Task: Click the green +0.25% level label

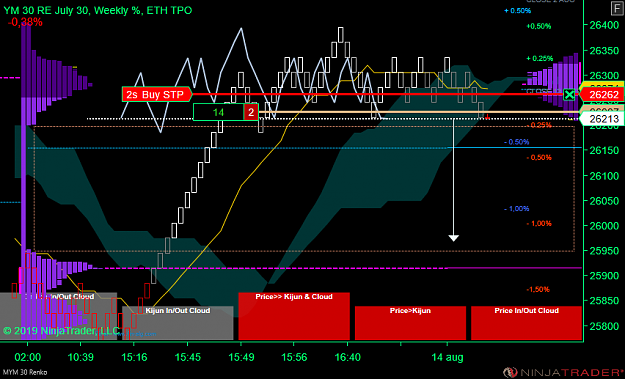Action: pos(540,59)
